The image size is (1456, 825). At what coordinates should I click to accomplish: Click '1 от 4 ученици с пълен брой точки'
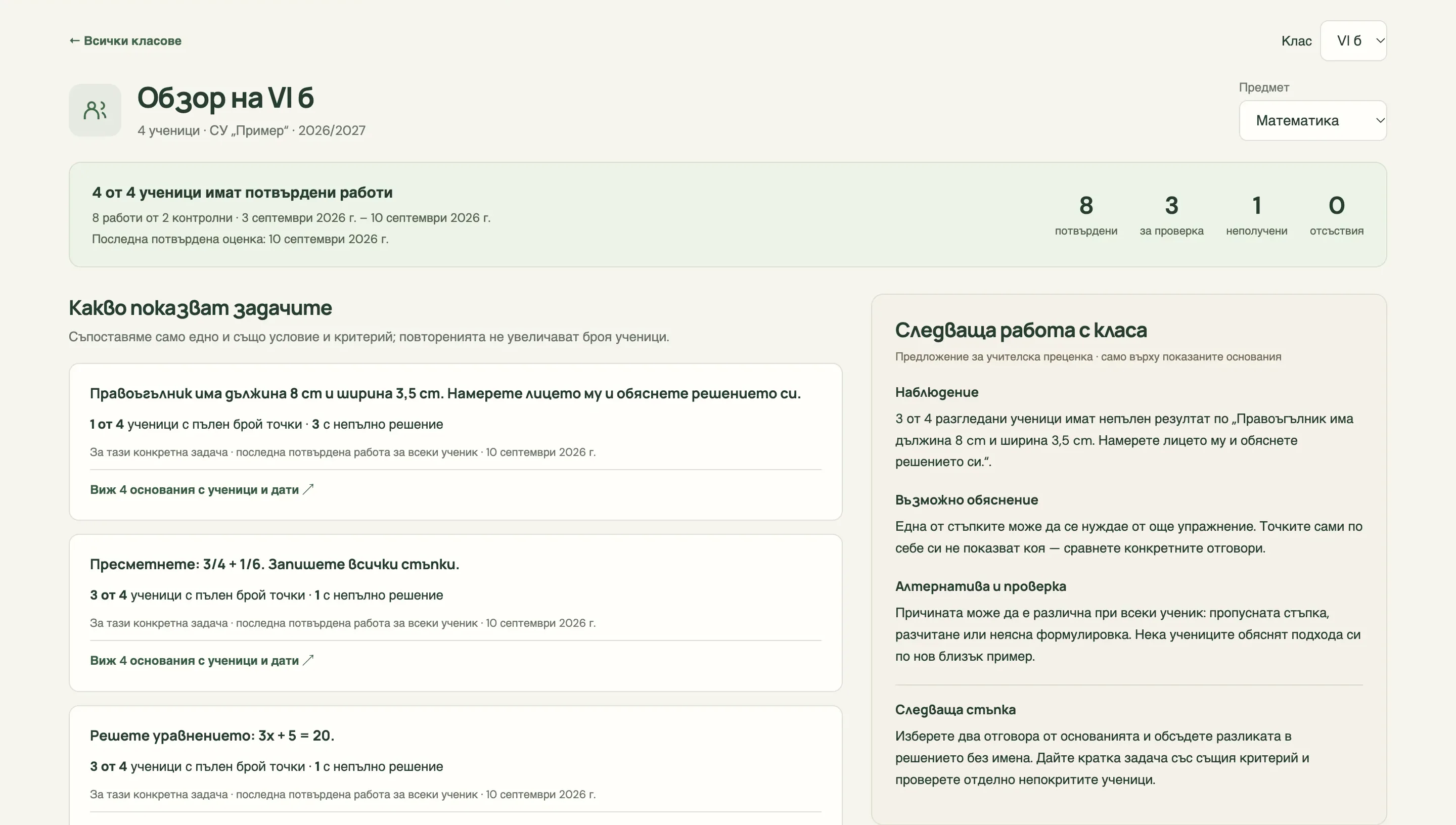click(x=196, y=425)
